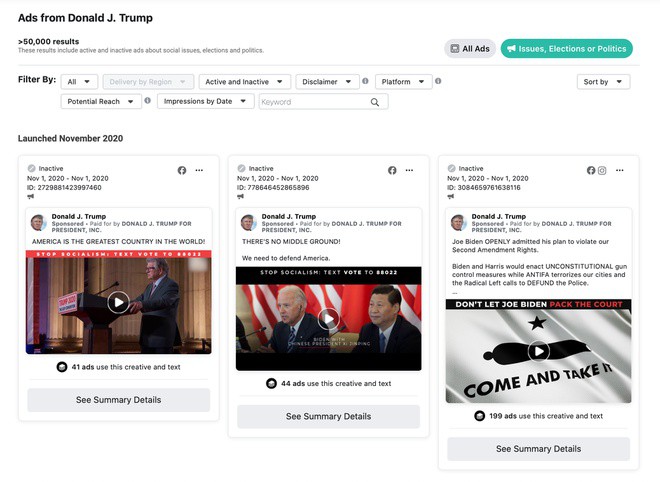Viewport: 660px width, 482px height.
Task: Expand the Impressions by Date filter
Action: (205, 102)
